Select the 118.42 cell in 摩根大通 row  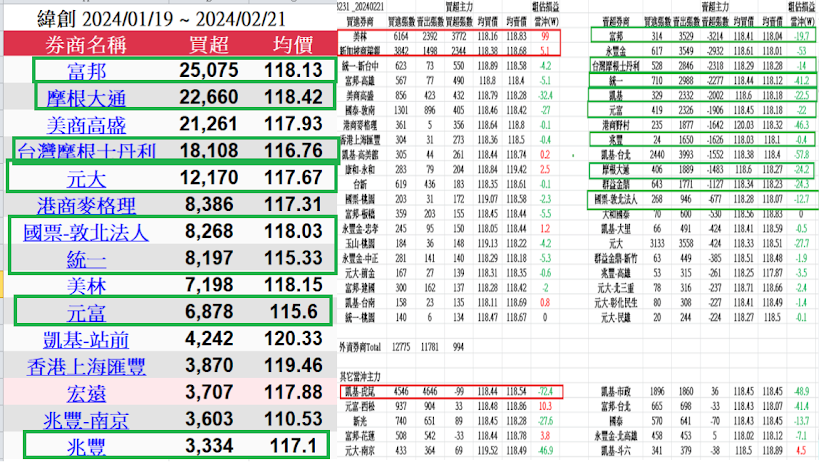point(293,97)
